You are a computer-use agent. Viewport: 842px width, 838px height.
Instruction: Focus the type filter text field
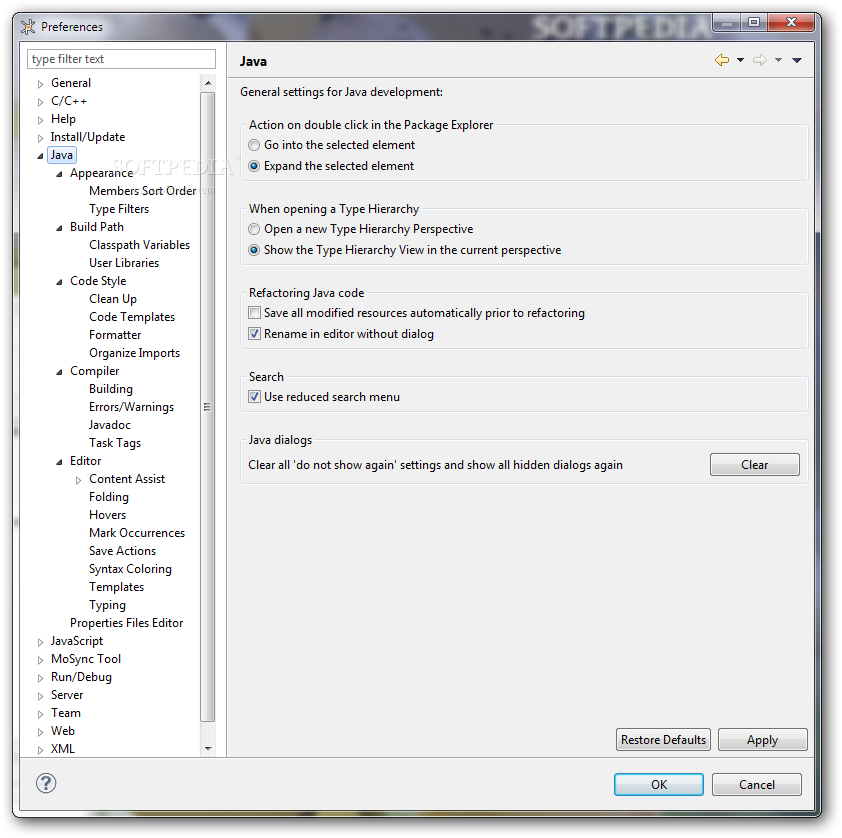pyautogui.click(x=121, y=59)
